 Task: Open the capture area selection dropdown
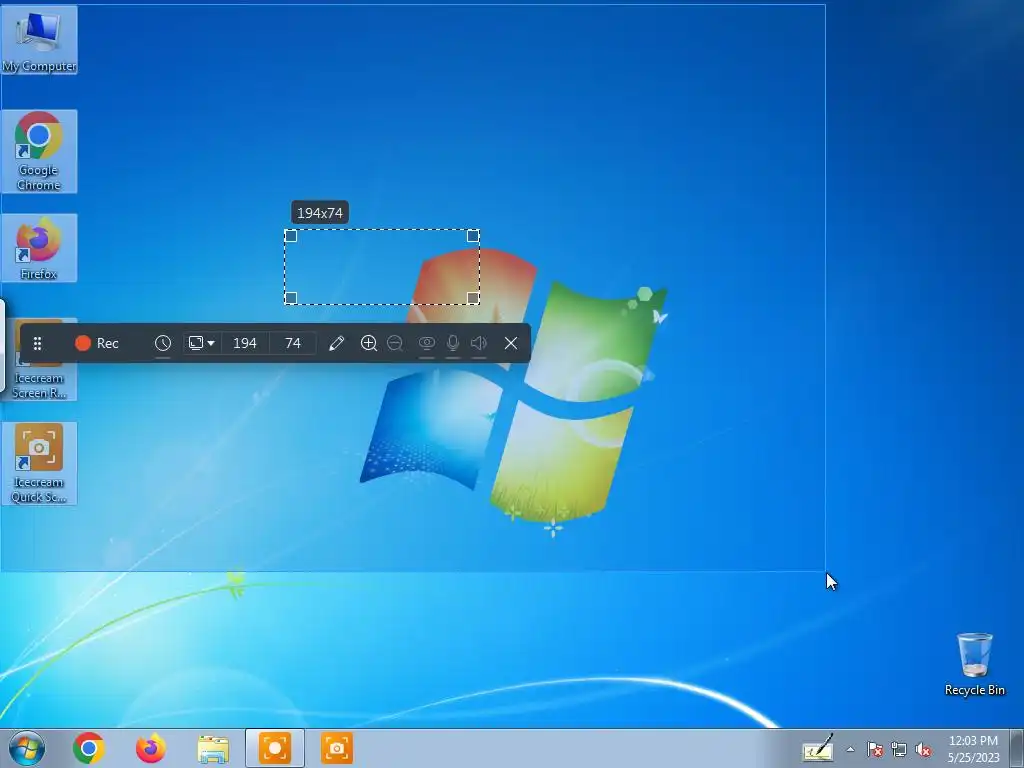tap(201, 343)
